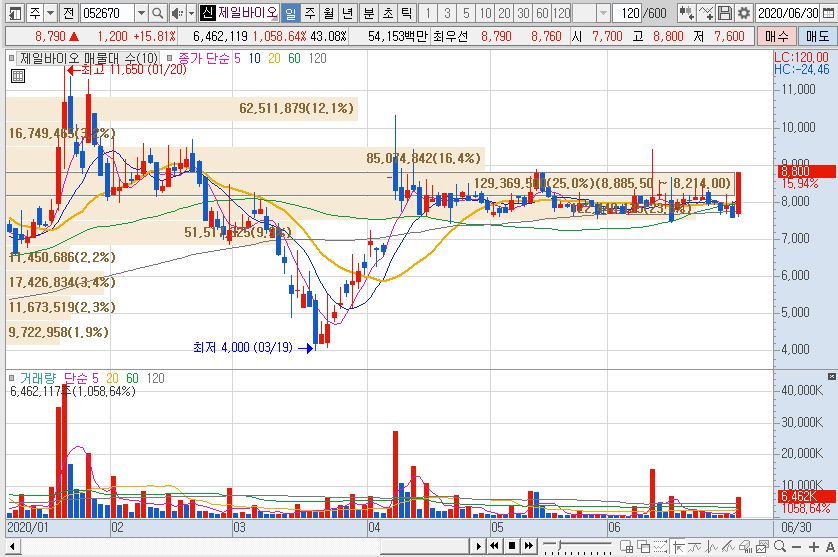The height and width of the screenshot is (557, 838).
Task: Click the trend line drawing icon
Action: point(695,546)
